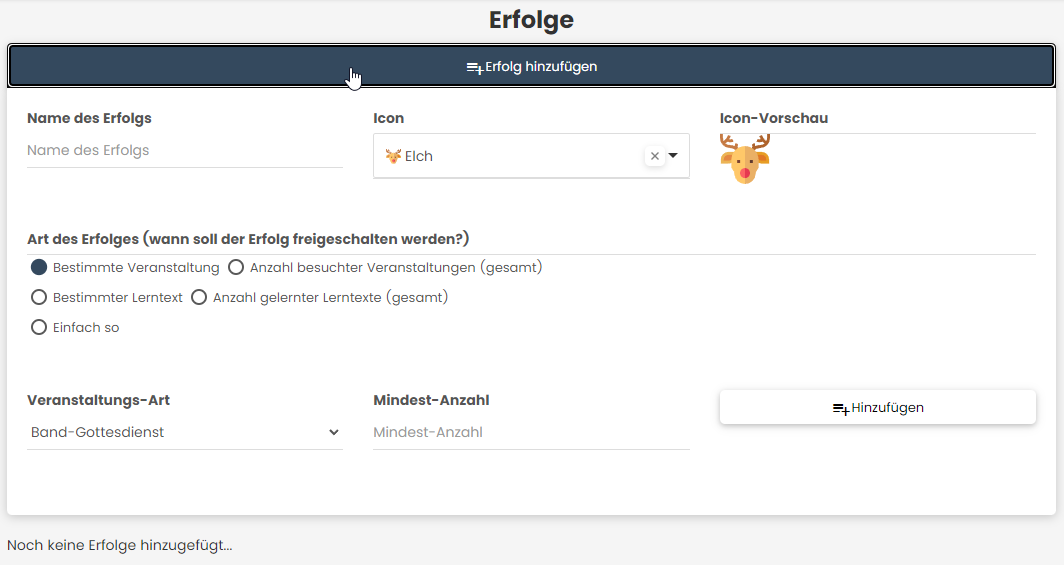This screenshot has width=1064, height=565.
Task: Choose the Einfach so radio option
Action: coord(39,327)
